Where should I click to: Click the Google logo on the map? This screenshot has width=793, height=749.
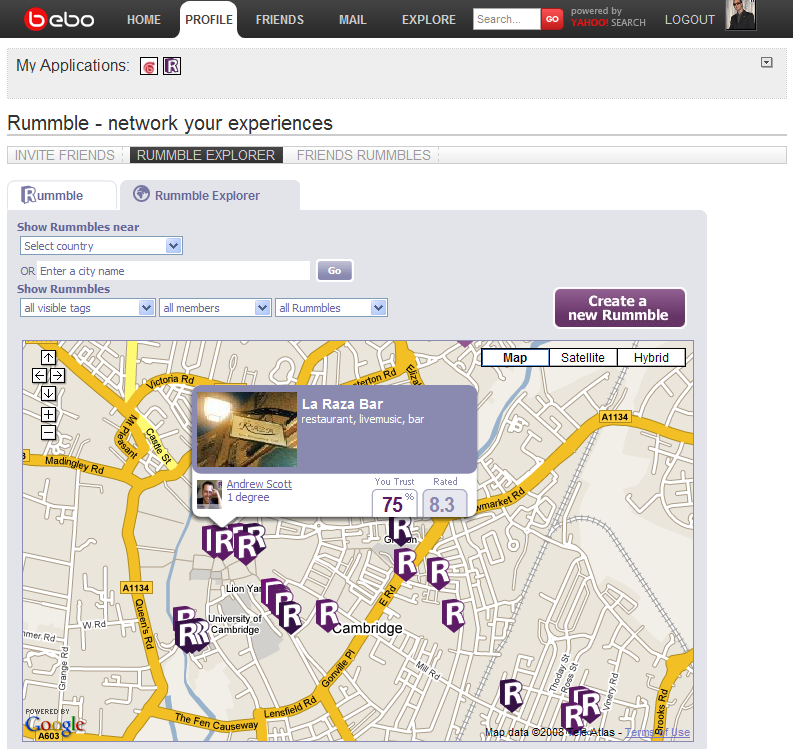(55, 724)
